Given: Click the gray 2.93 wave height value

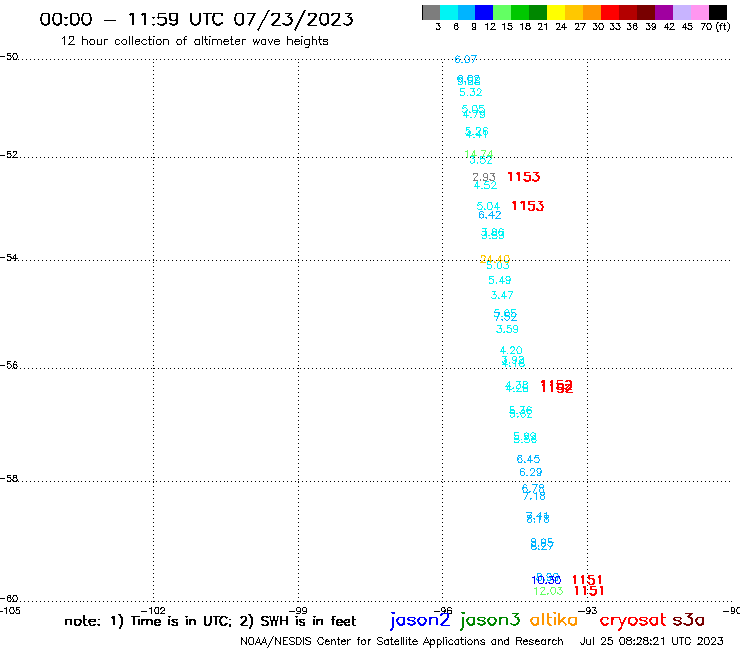Looking at the screenshot, I should [x=484, y=177].
